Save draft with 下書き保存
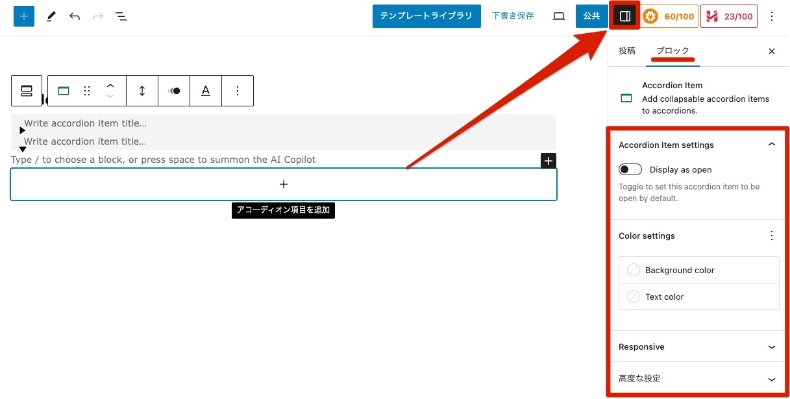Screen dimensions: 790x399 tap(512, 16)
